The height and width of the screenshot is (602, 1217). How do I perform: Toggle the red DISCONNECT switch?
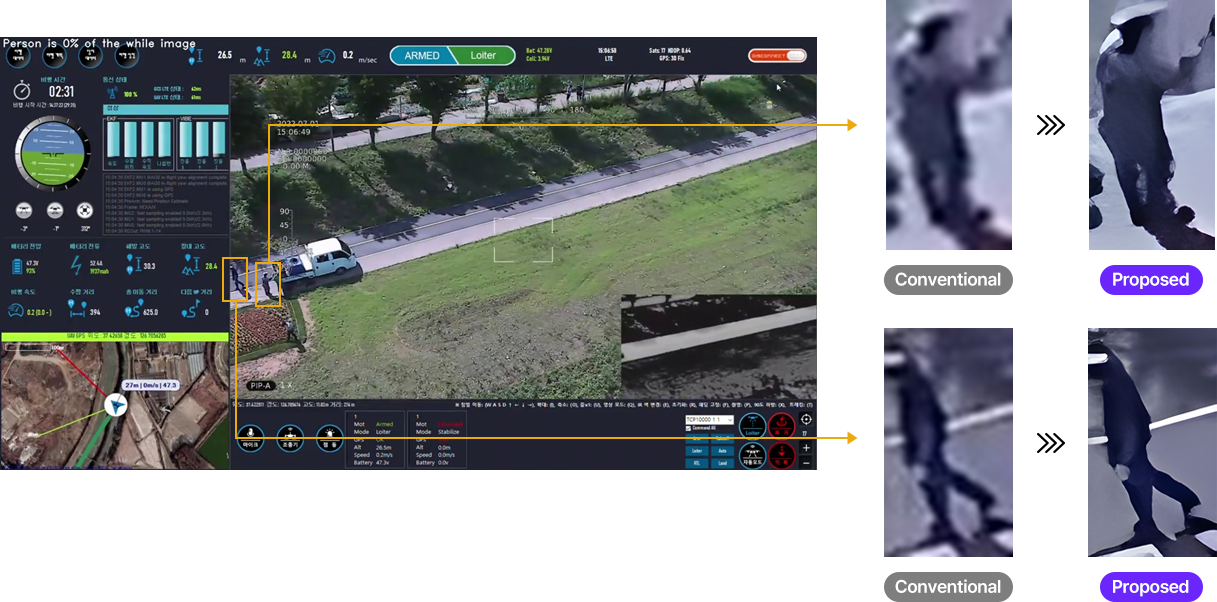click(x=777, y=56)
